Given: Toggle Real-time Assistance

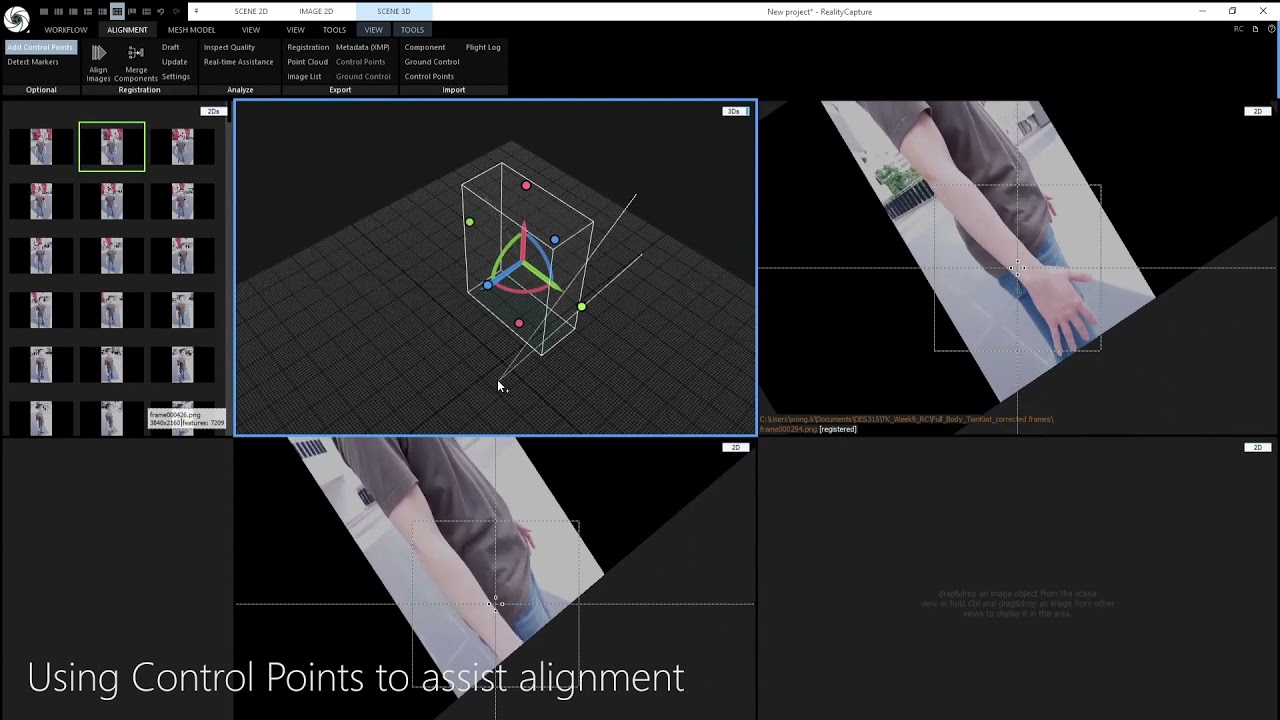Looking at the screenshot, I should [x=238, y=62].
